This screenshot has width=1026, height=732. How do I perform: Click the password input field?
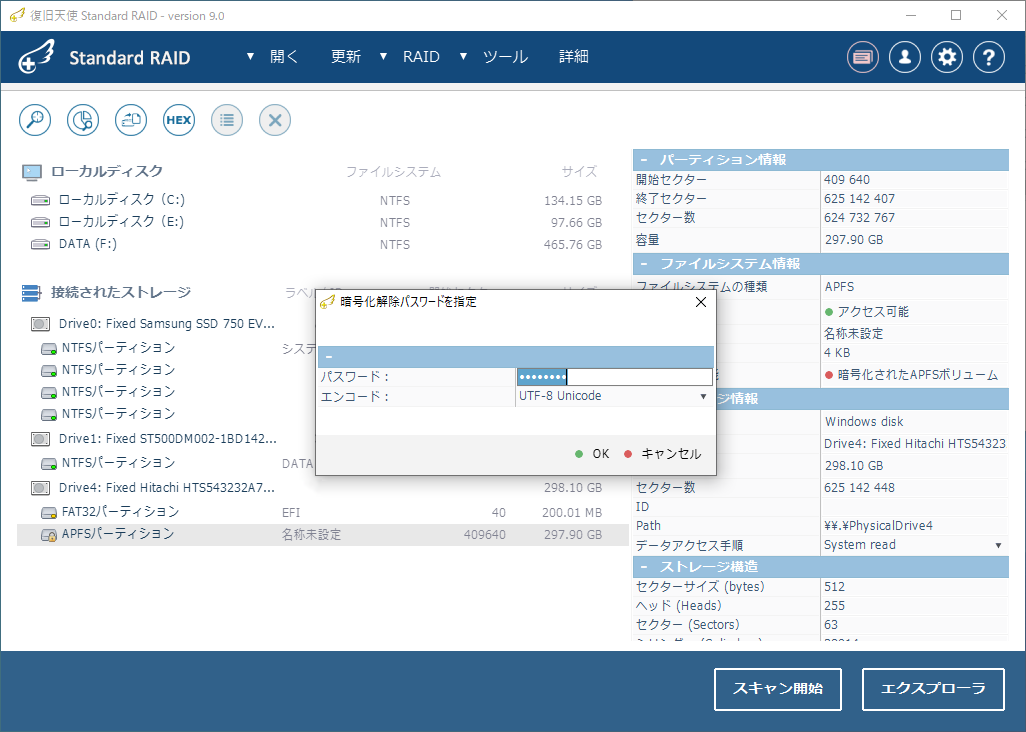pos(614,377)
